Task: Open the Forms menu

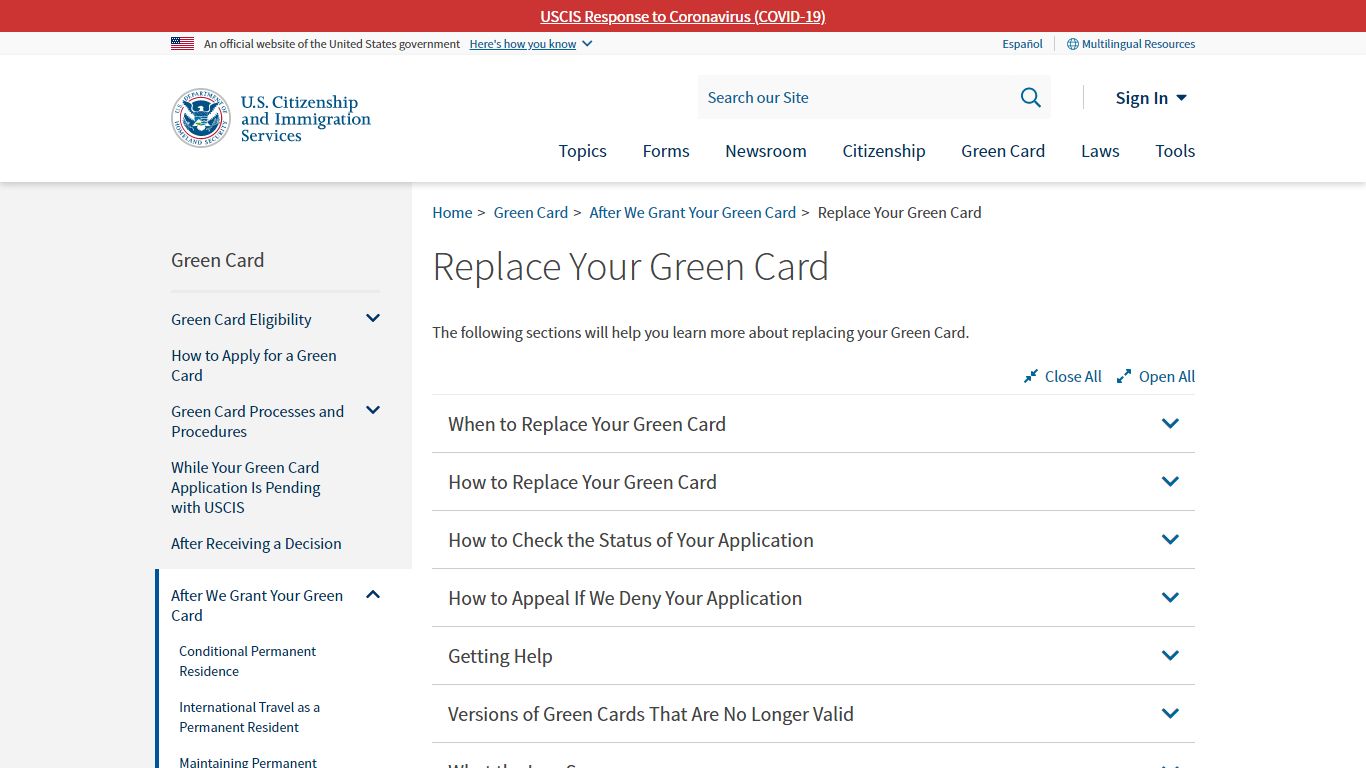Action: pos(666,151)
